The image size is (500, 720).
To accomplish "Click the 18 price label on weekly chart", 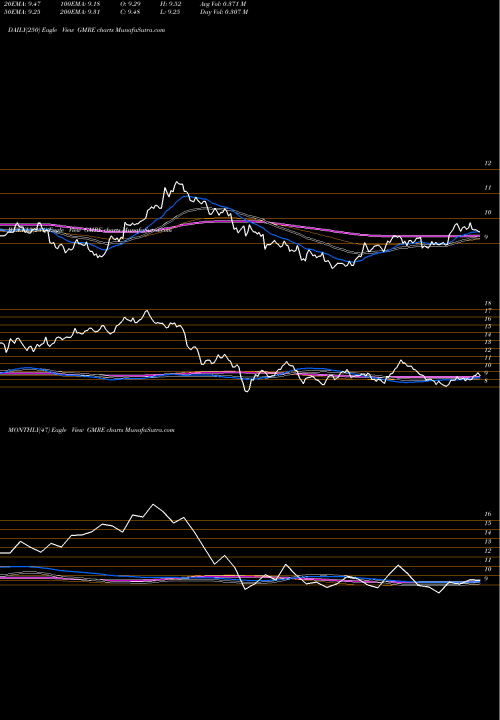I will click(488, 304).
